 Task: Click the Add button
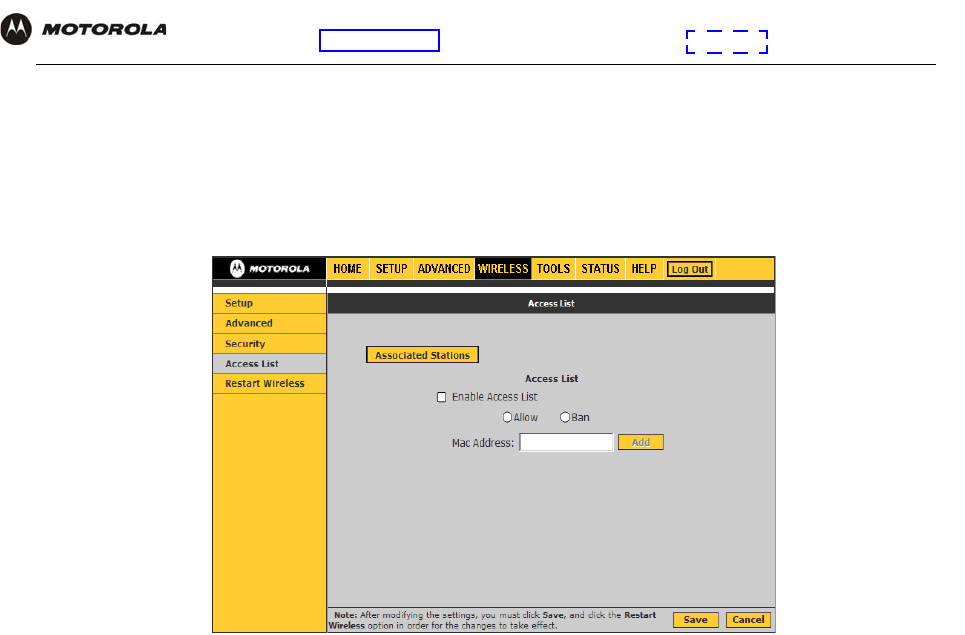click(x=641, y=442)
